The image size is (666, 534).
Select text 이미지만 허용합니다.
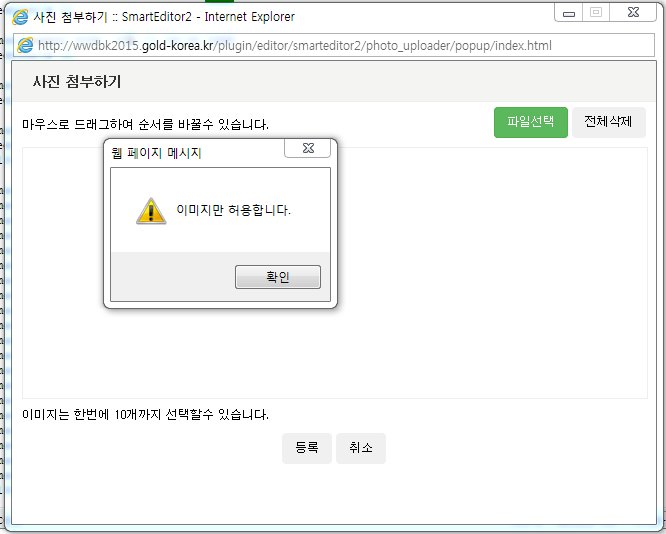(x=233, y=210)
